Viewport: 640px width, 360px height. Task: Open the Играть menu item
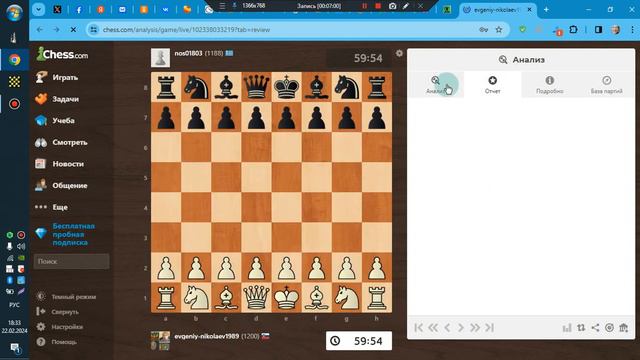click(65, 77)
